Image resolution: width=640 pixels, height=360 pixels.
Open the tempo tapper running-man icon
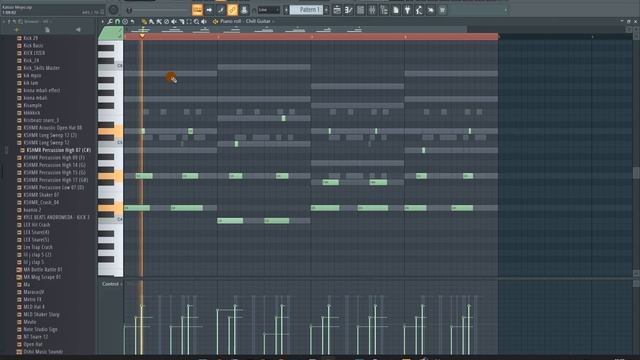419,10
